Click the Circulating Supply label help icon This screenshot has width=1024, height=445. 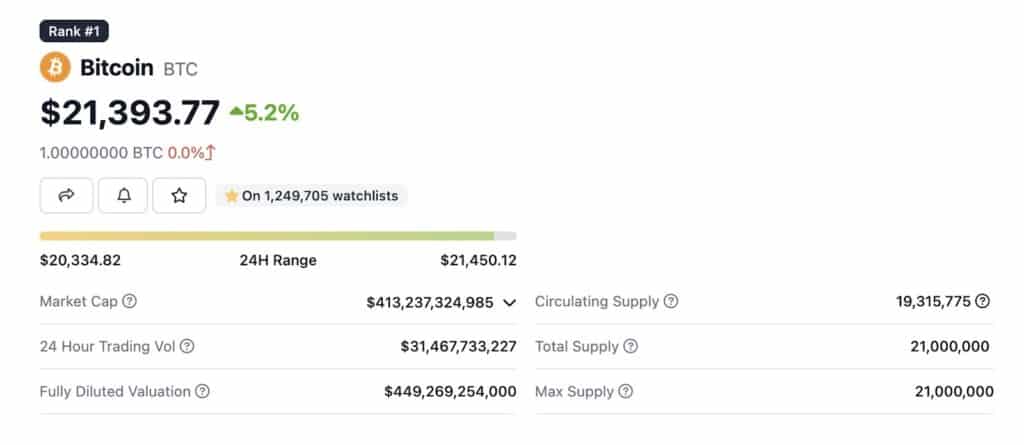pos(671,301)
